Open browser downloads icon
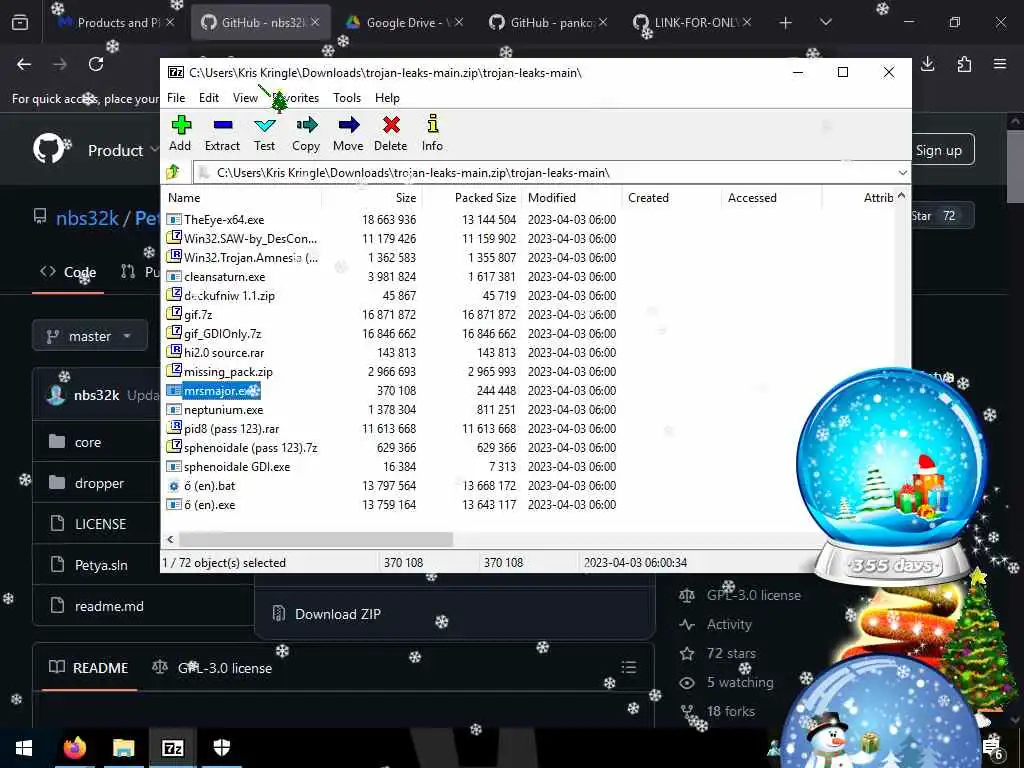 [x=928, y=64]
